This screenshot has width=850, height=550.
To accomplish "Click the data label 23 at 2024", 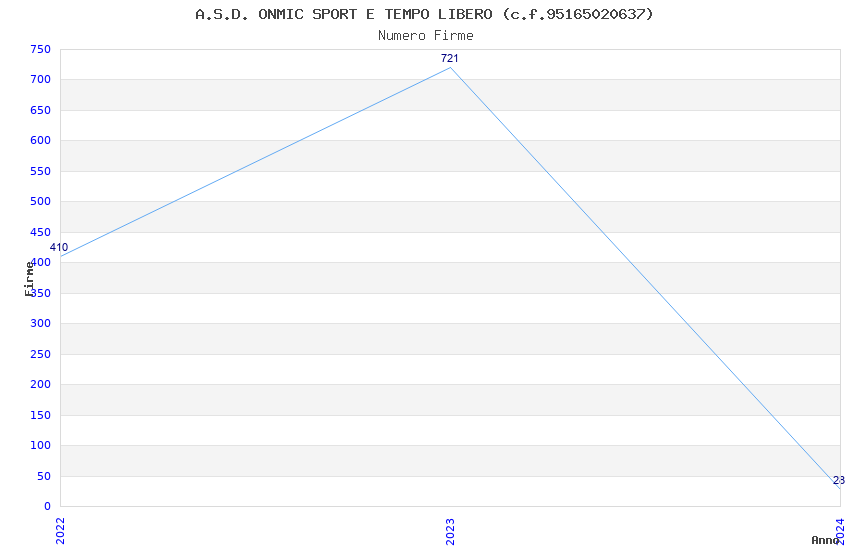I will click(x=839, y=480).
